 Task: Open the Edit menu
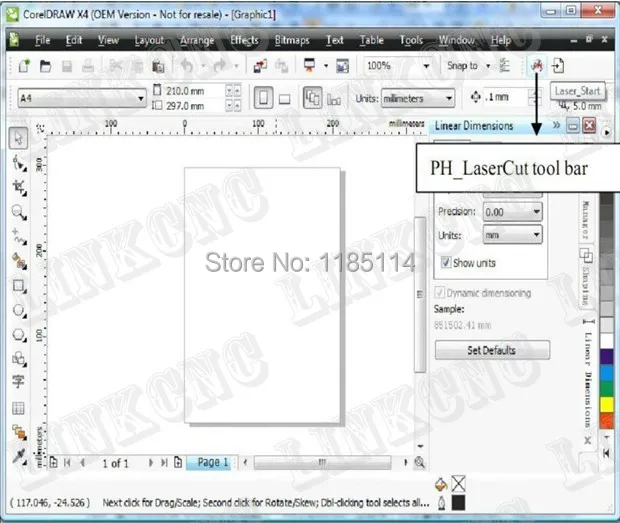click(x=74, y=40)
